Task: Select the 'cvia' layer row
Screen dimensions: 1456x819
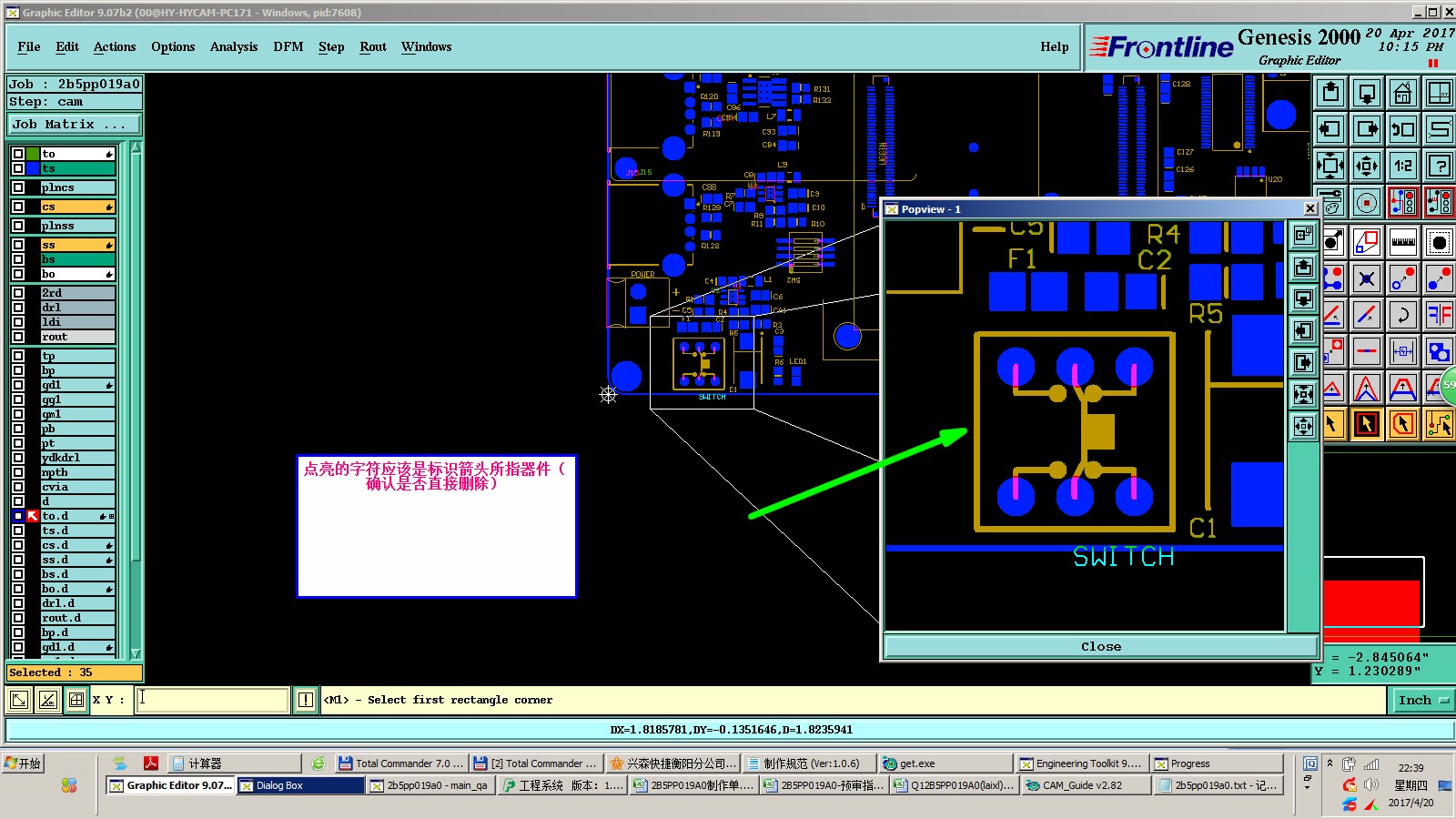Action: pyautogui.click(x=77, y=487)
